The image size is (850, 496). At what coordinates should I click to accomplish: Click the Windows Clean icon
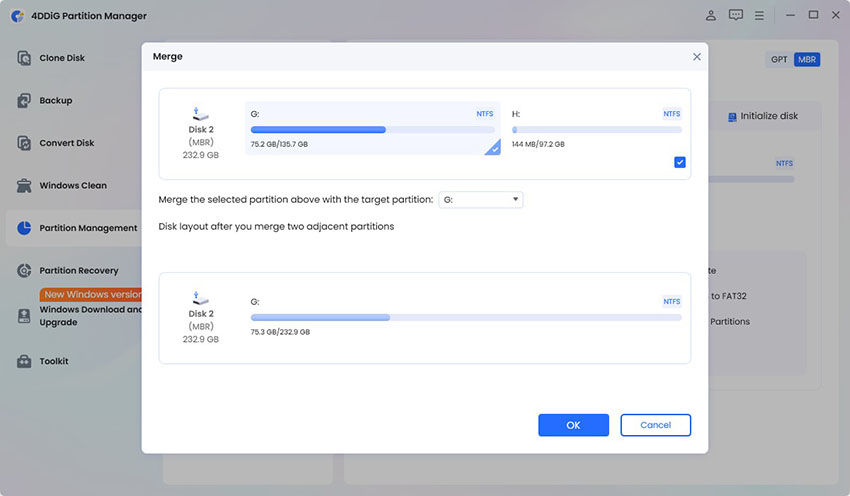24,185
